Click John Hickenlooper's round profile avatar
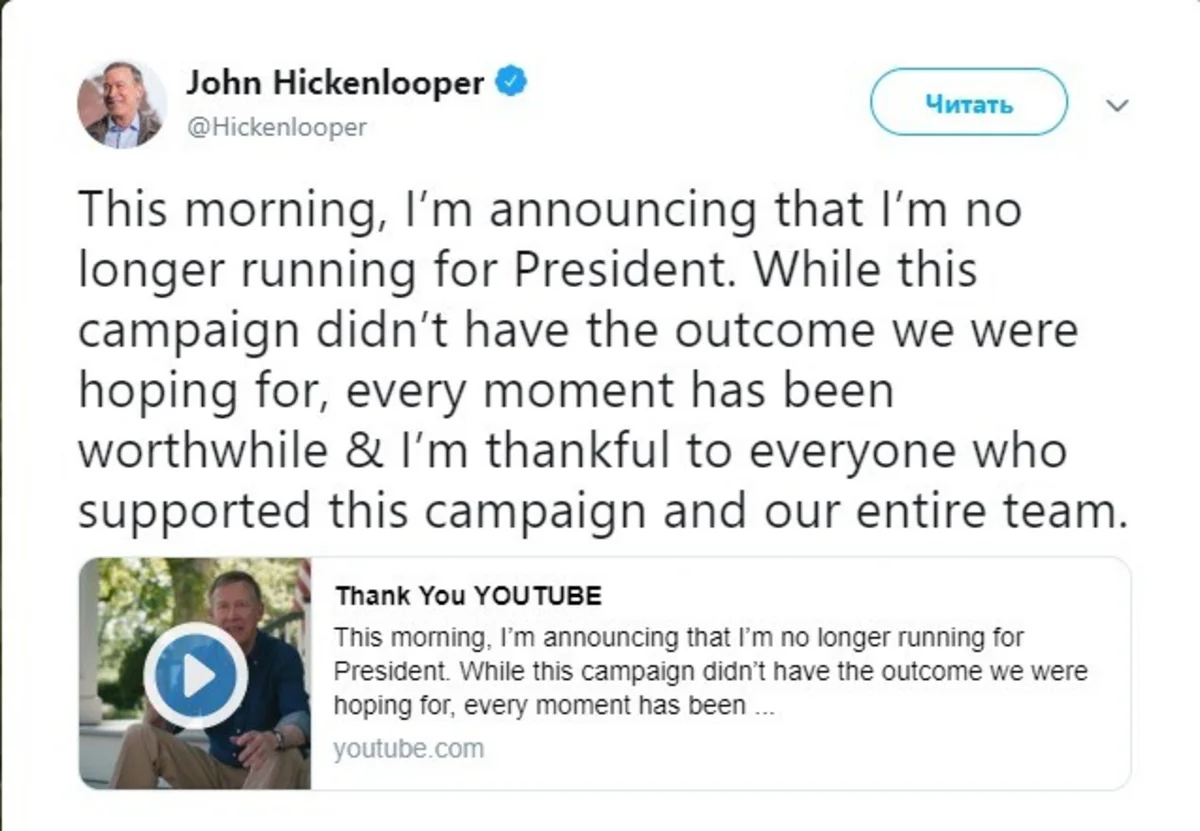The height and width of the screenshot is (831, 1200). tap(122, 104)
